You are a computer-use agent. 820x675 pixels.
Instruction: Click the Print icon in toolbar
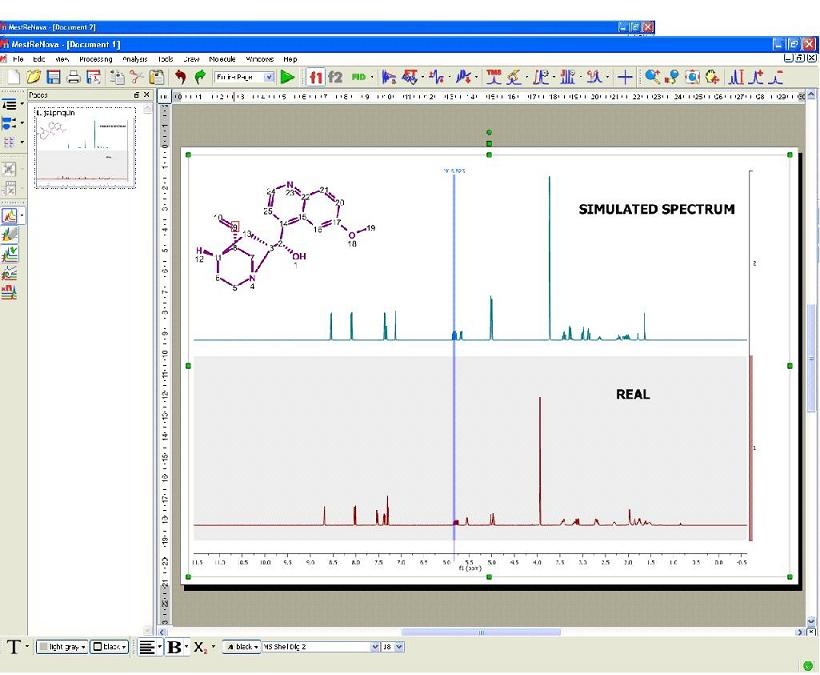click(73, 76)
